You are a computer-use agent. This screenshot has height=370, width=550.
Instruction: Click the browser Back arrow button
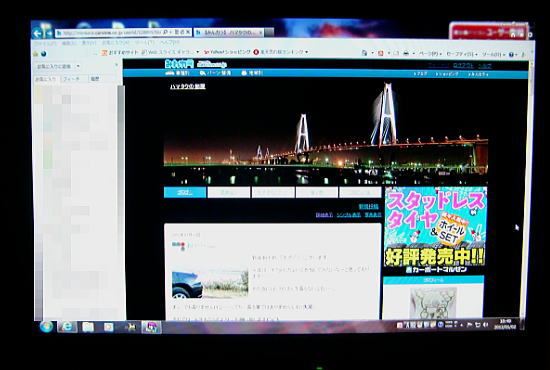click(x=37, y=33)
